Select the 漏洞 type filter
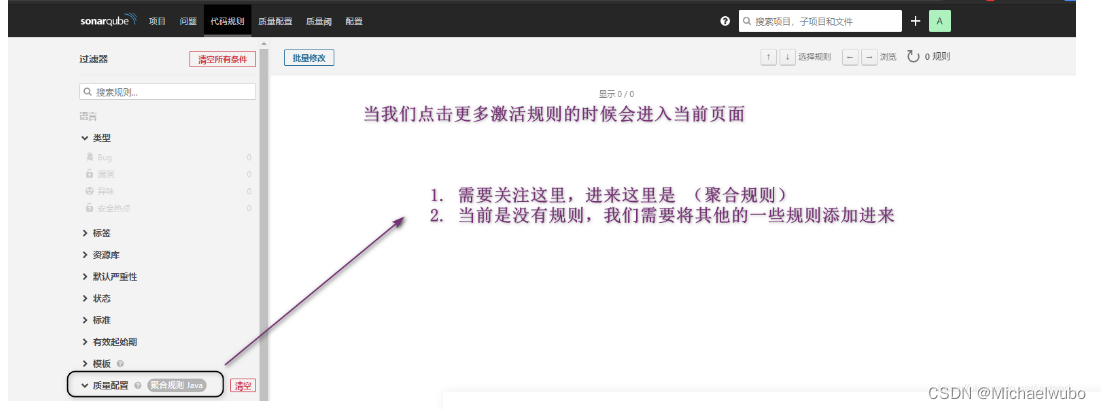 167,174
